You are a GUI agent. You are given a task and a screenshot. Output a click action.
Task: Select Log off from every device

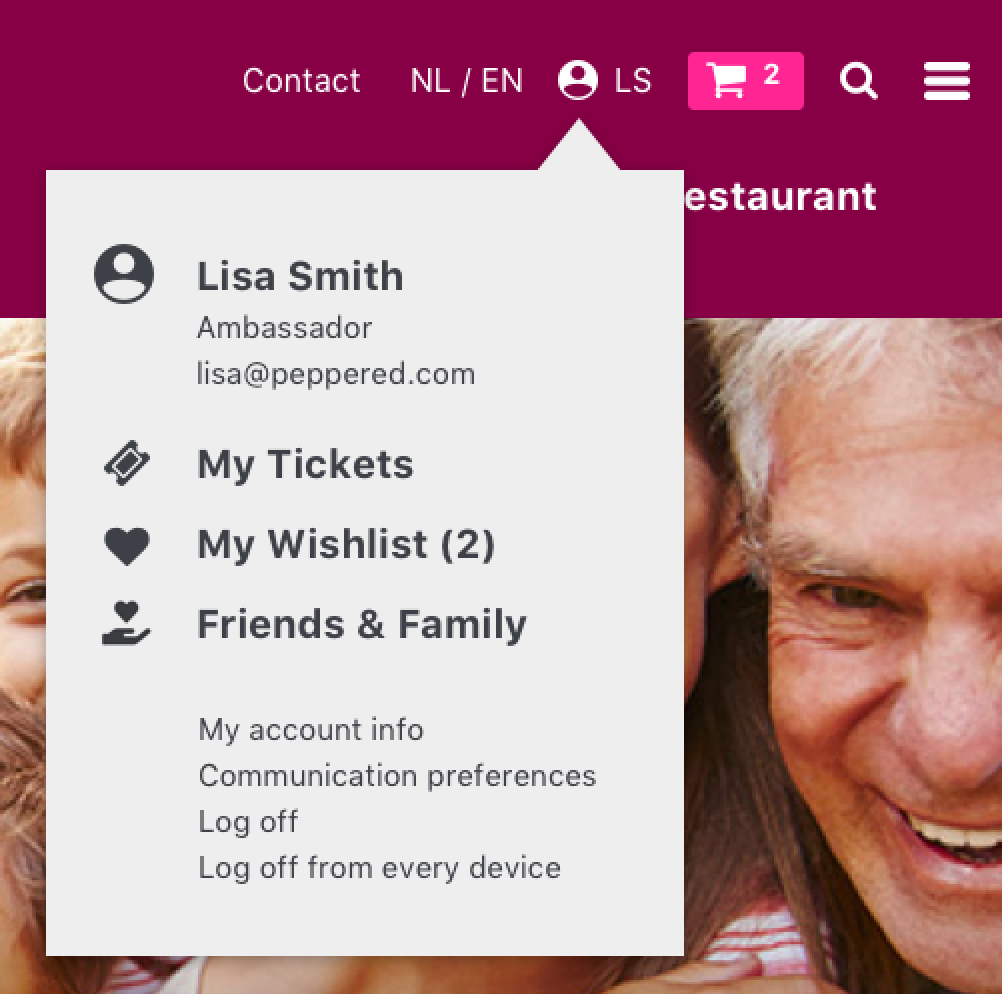(x=380, y=868)
